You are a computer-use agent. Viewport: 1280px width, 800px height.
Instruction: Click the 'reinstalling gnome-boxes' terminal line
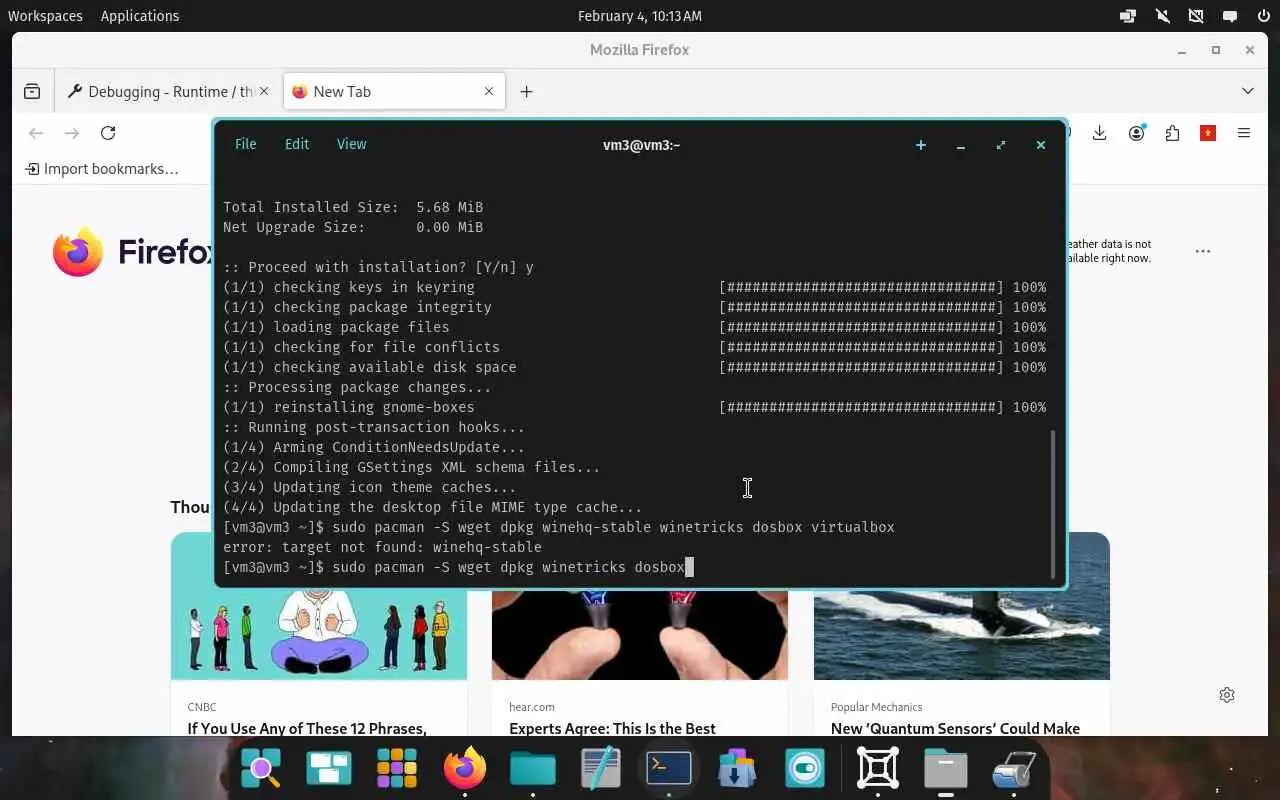point(634,407)
